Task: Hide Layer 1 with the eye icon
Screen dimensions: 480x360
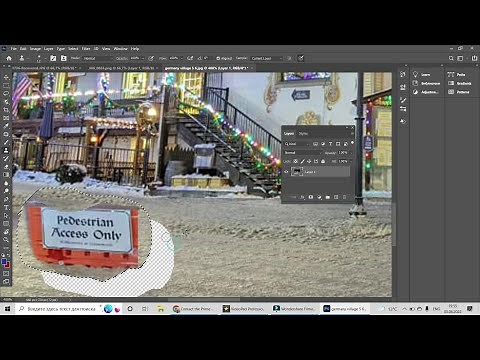Action: coord(286,172)
